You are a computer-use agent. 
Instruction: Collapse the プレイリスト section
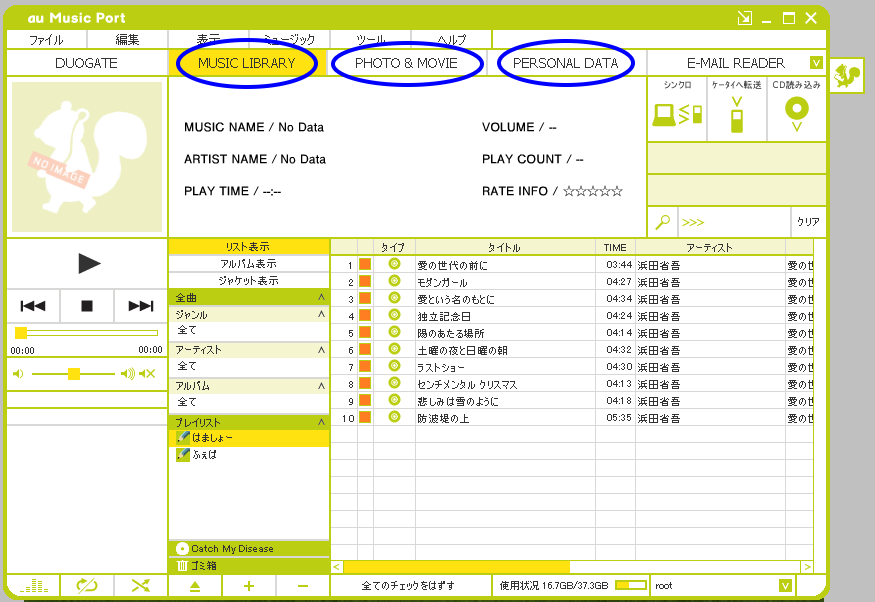tap(321, 422)
